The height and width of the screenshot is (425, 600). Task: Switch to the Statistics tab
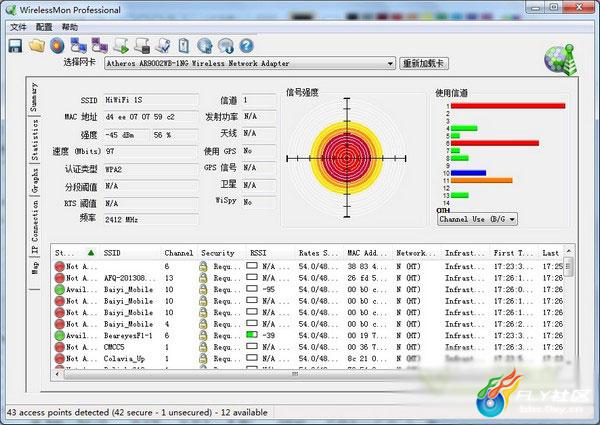[35, 140]
